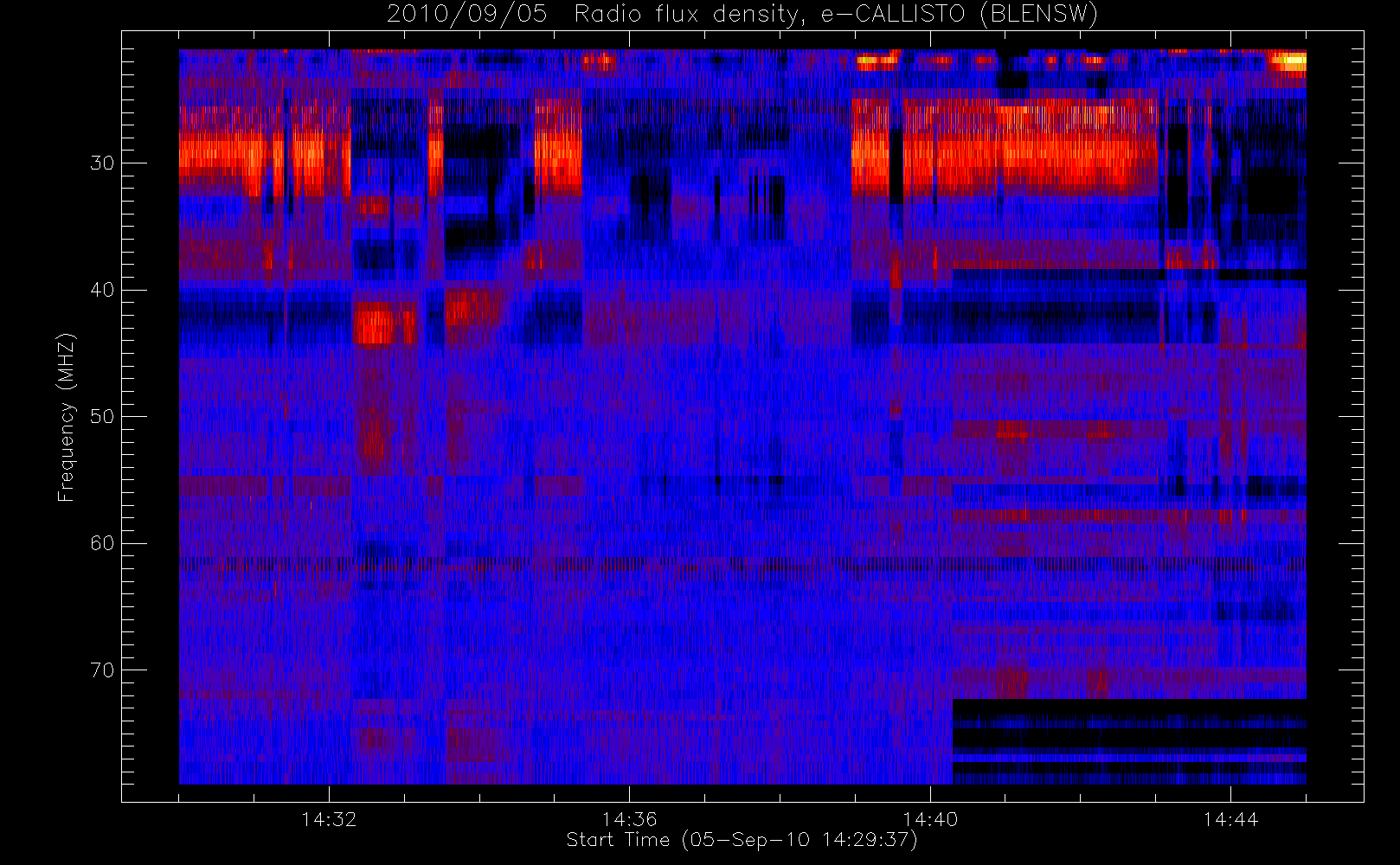Click the 'Start Time (05-Sep-10 14:29:37)' label

tap(742, 840)
